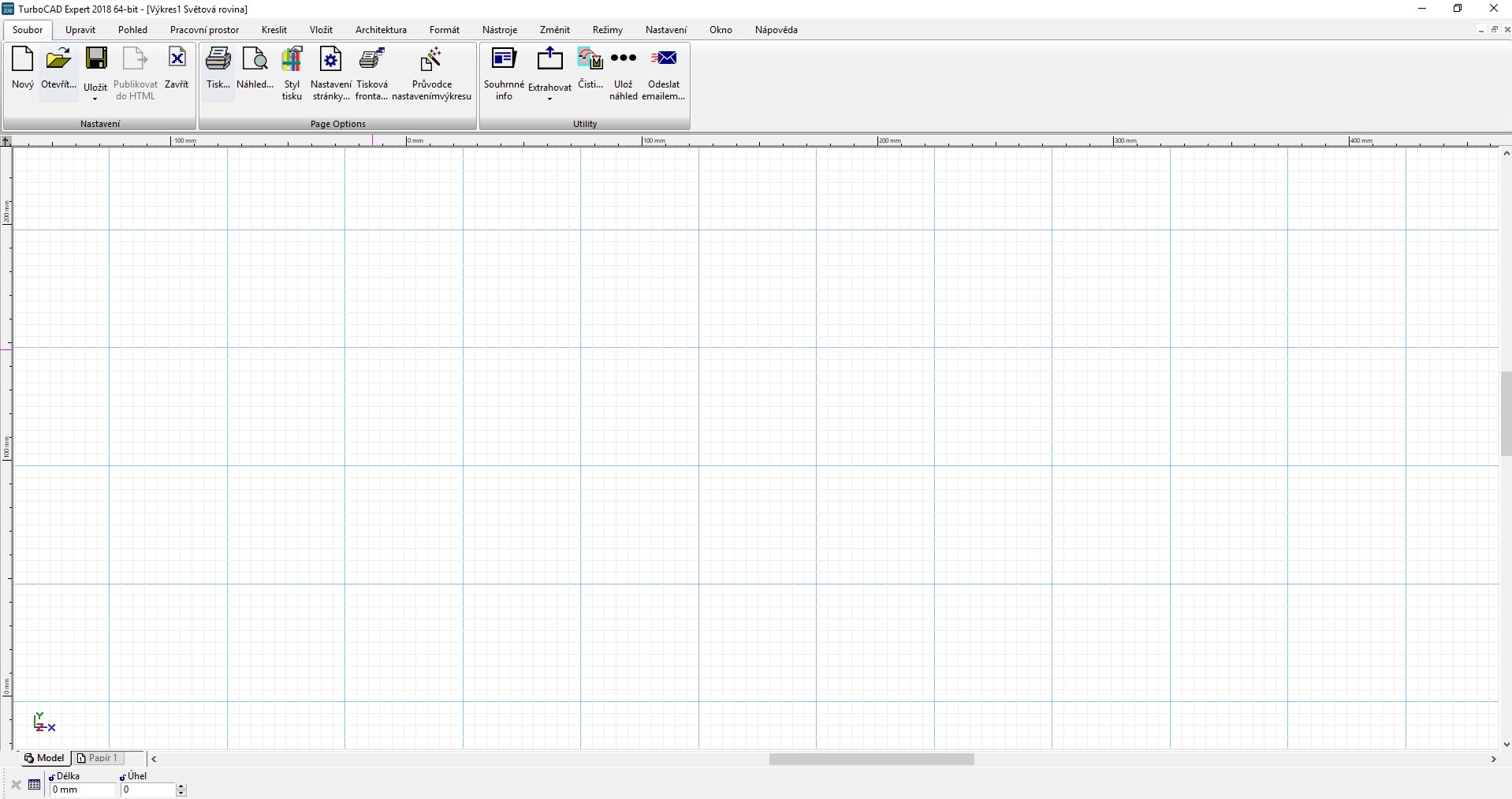
Task: Switch to the Papír 1 tab
Action: point(98,758)
